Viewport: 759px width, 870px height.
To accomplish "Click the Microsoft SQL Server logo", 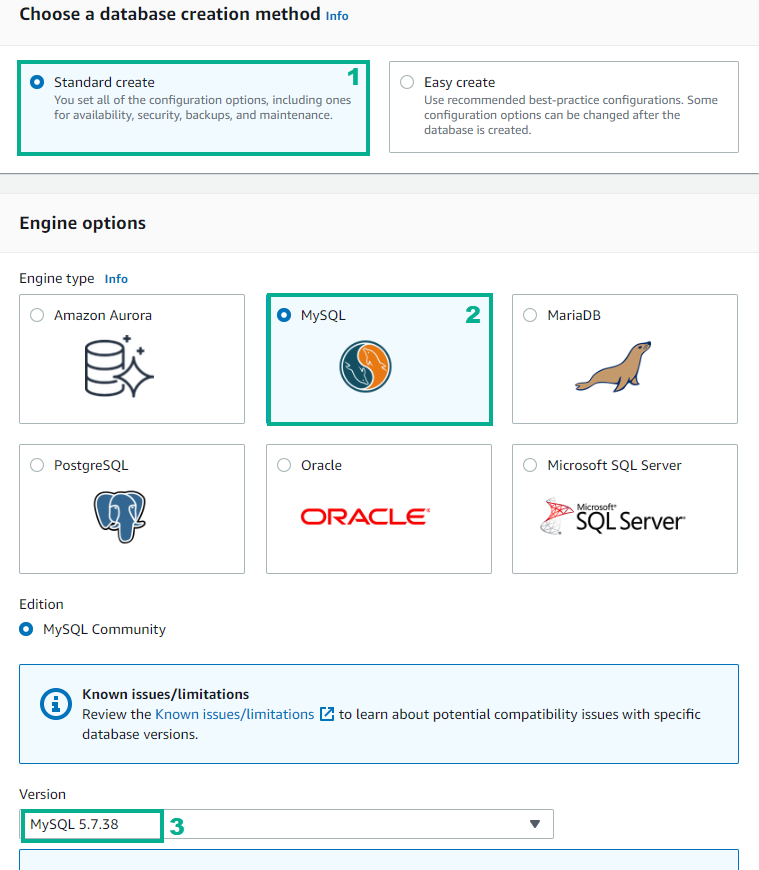I will pyautogui.click(x=613, y=517).
